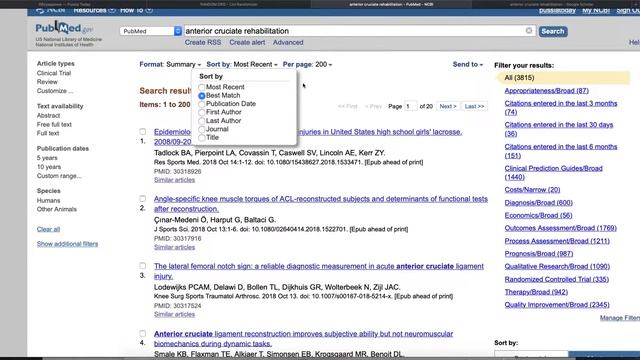Filter by Outcomes Assessment/Broad (1769)
Image resolution: width=640 pixels, height=360 pixels.
point(560,228)
